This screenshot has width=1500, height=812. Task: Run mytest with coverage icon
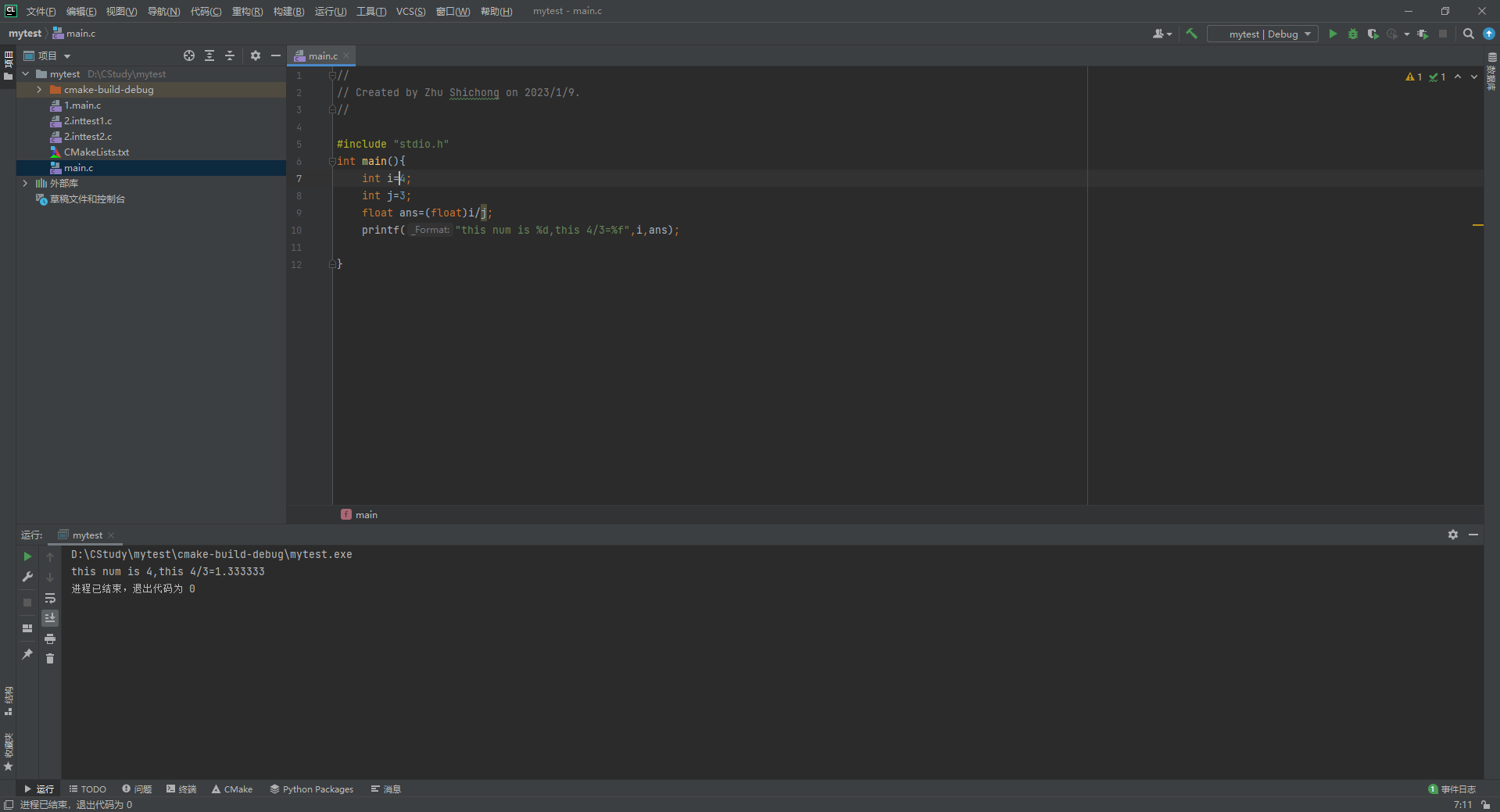[x=1373, y=34]
